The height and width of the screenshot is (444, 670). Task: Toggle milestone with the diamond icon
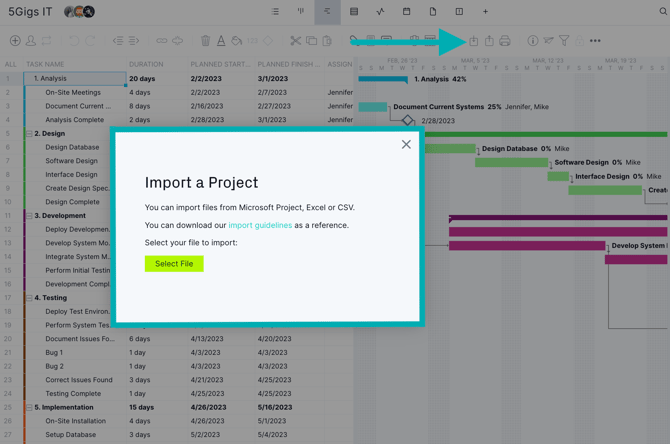coord(268,41)
